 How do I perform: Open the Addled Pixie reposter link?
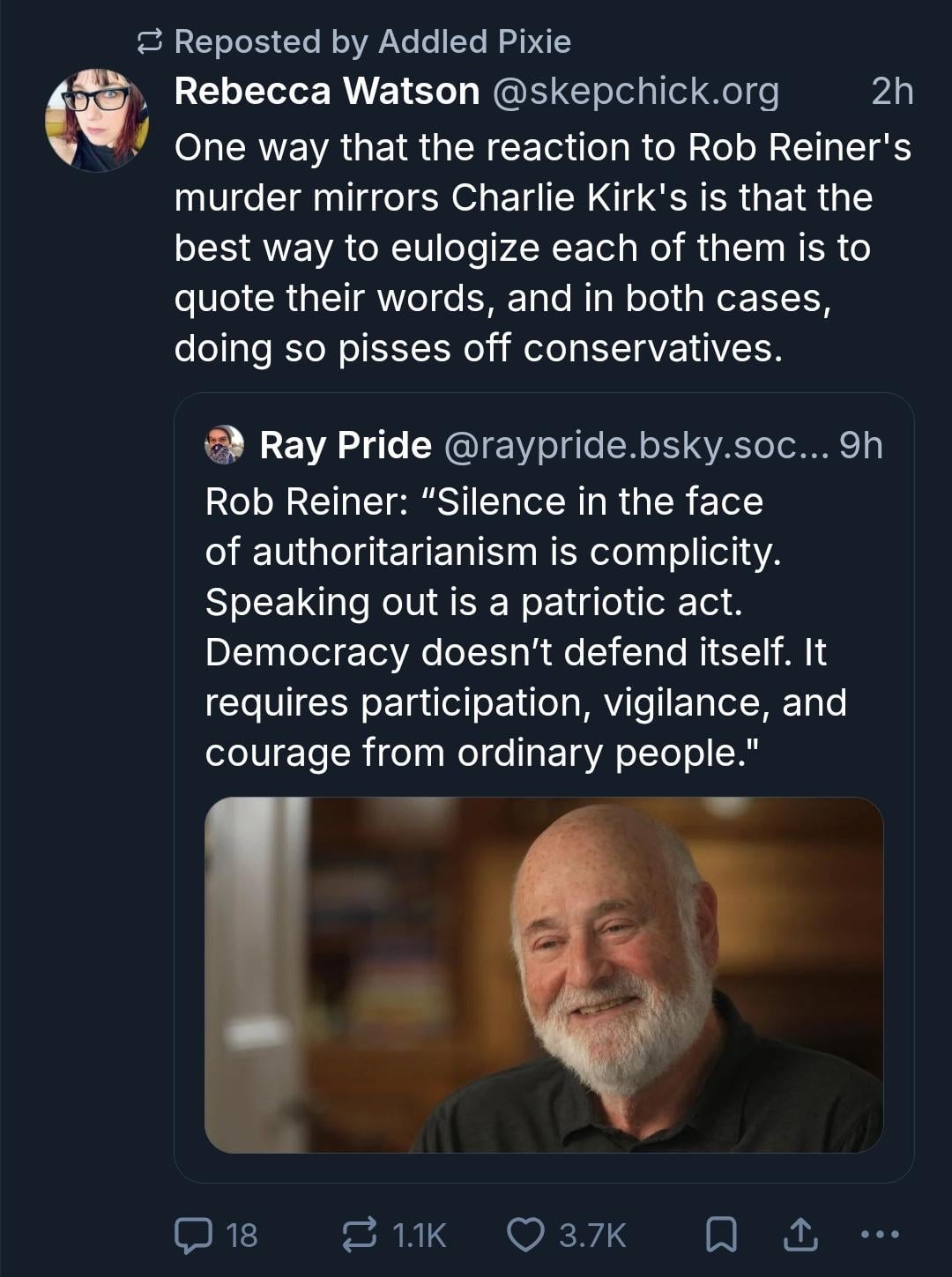474,41
